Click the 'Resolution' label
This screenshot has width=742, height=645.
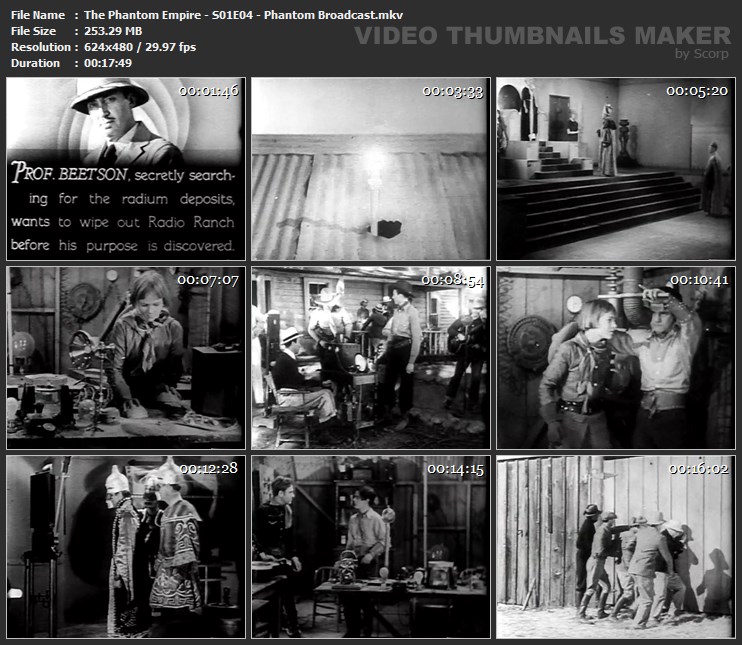41,47
